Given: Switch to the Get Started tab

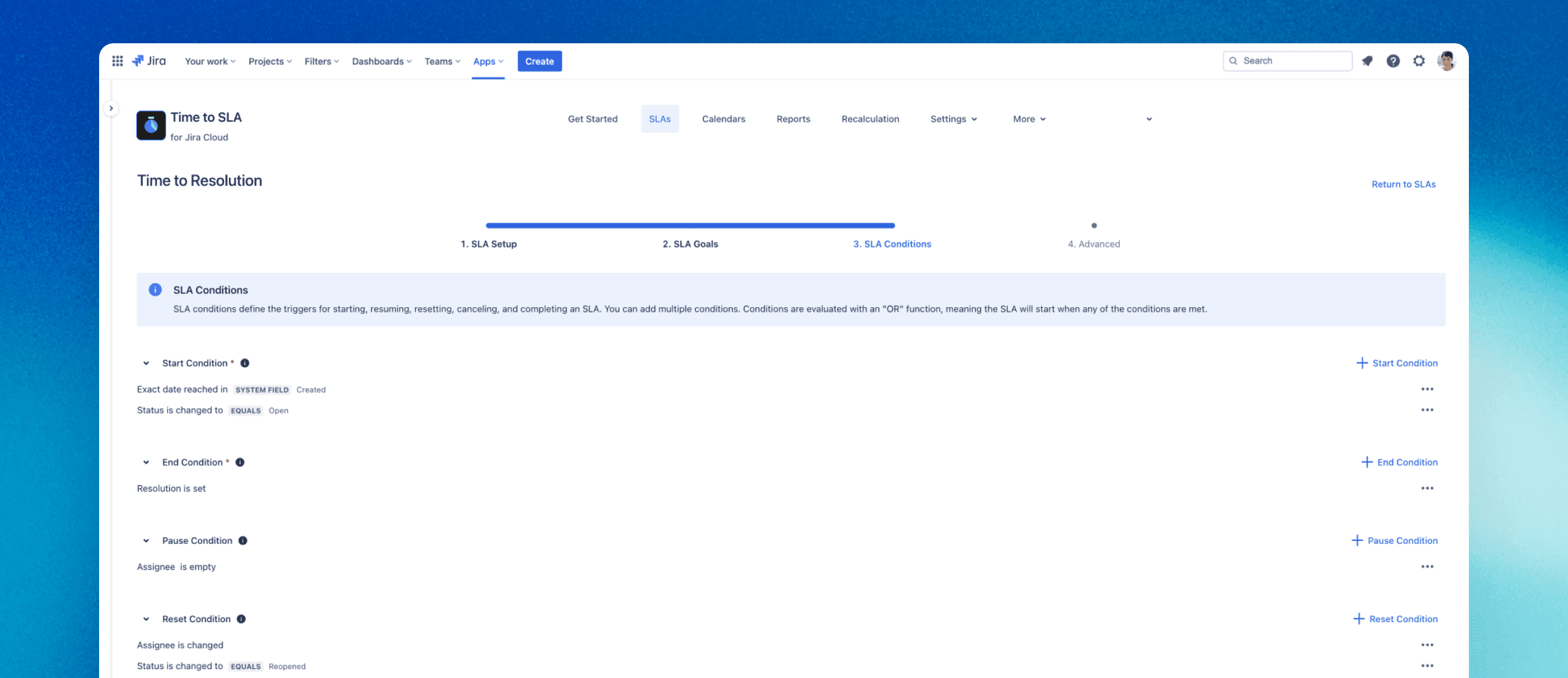Looking at the screenshot, I should 592,119.
